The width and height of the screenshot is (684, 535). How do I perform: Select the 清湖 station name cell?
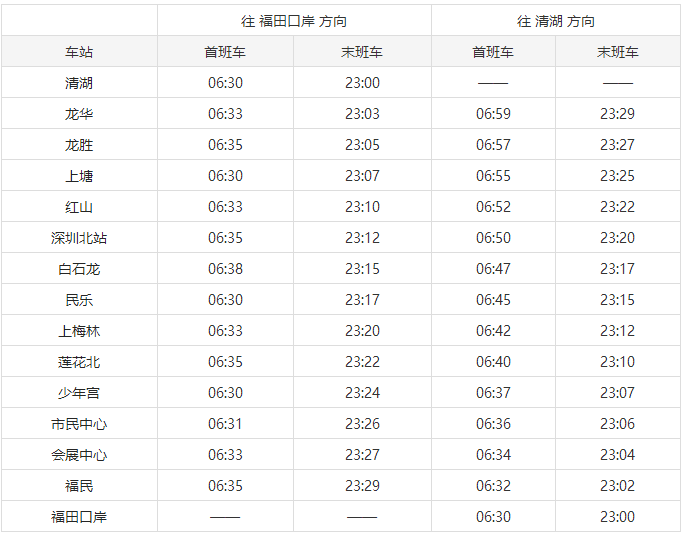(x=79, y=83)
